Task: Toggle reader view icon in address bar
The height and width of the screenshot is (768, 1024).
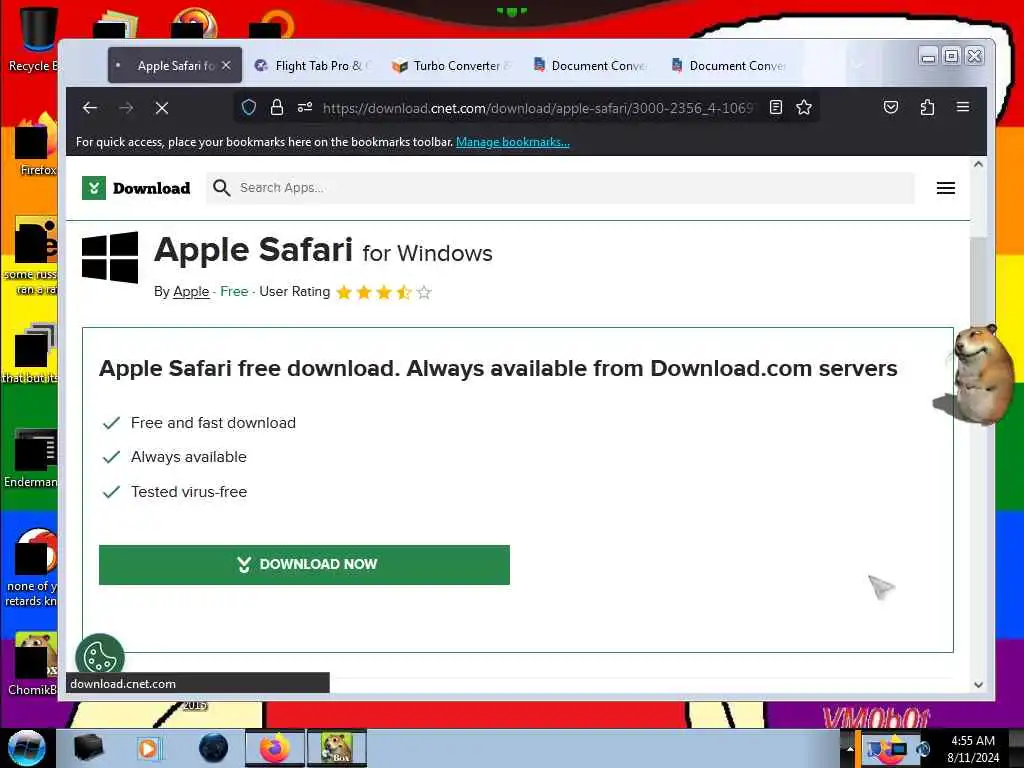Action: pos(776,107)
